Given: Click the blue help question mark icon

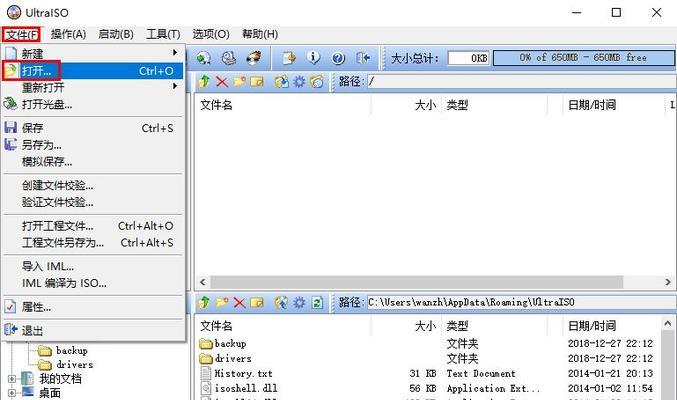Looking at the screenshot, I should [x=338, y=57].
